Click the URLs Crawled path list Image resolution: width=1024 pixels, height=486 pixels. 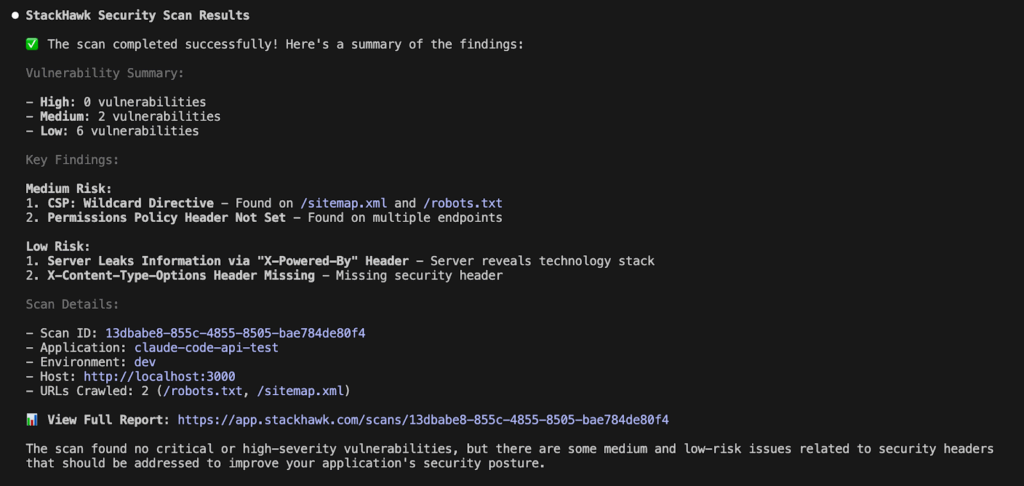tap(240, 391)
